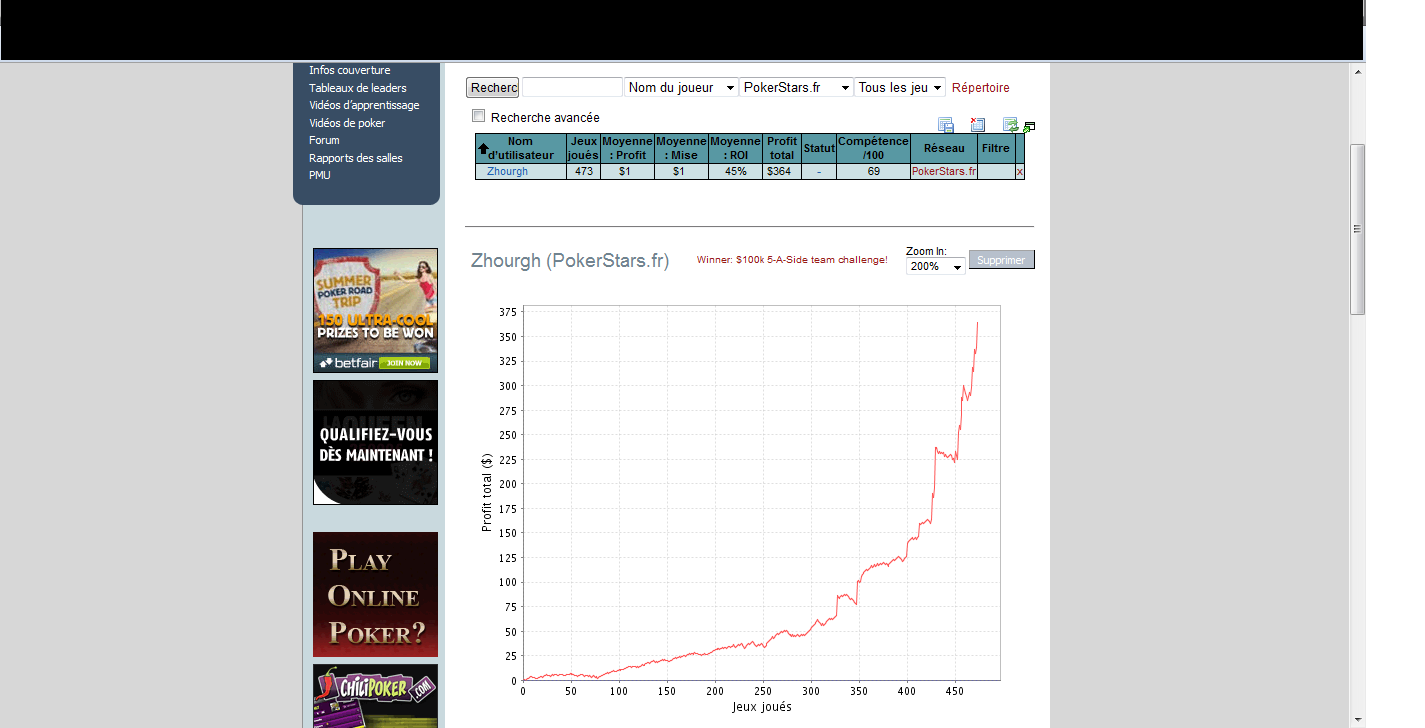
Task: Expand the Tous les jeux dropdown
Action: [x=900, y=88]
